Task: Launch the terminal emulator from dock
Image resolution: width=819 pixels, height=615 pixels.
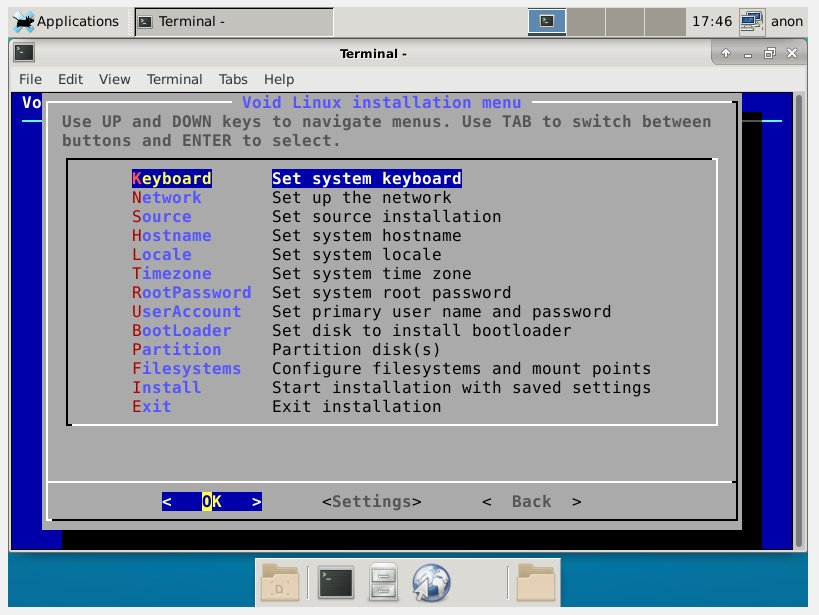Action: point(336,583)
